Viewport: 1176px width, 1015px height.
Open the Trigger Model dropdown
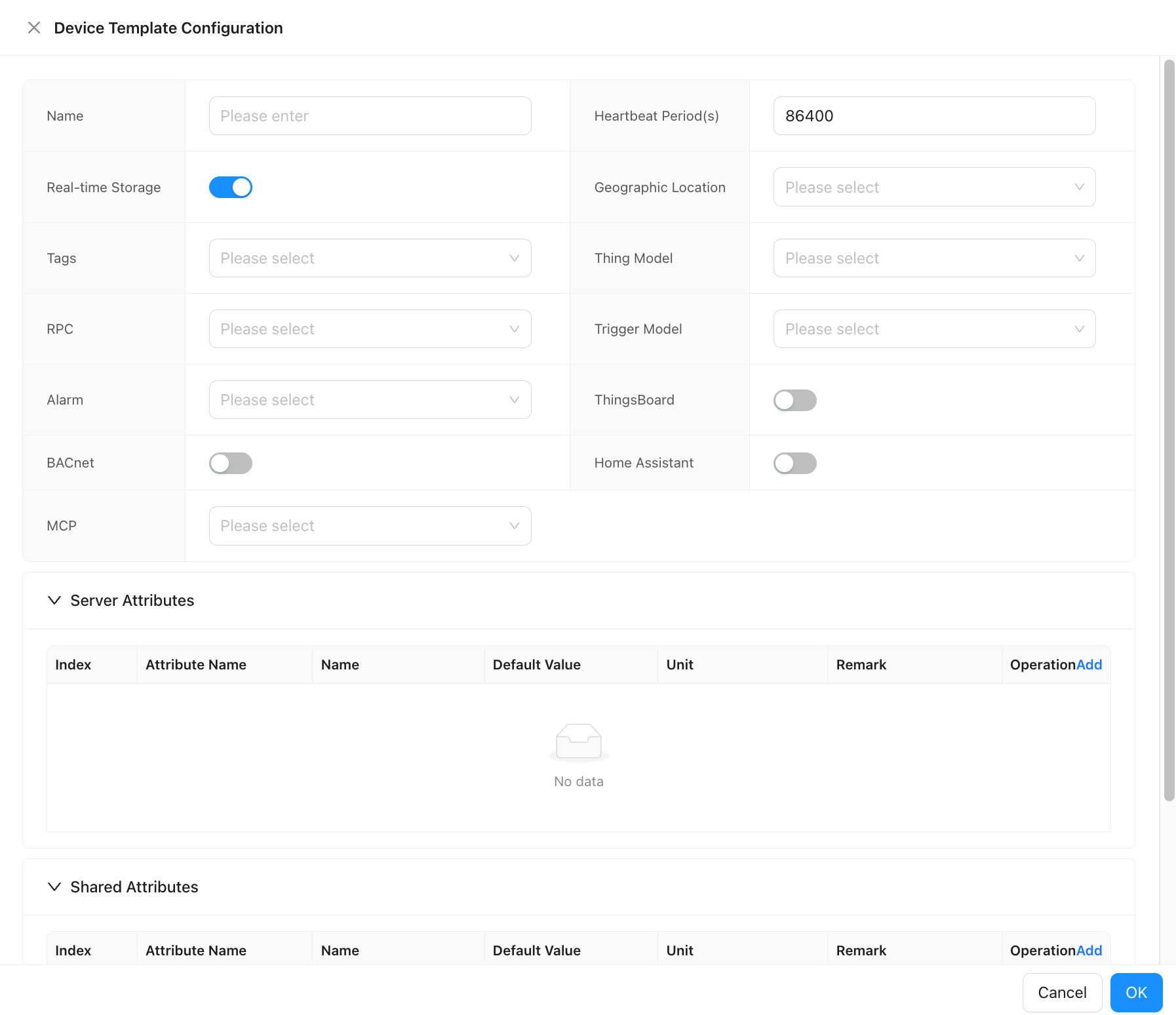933,329
